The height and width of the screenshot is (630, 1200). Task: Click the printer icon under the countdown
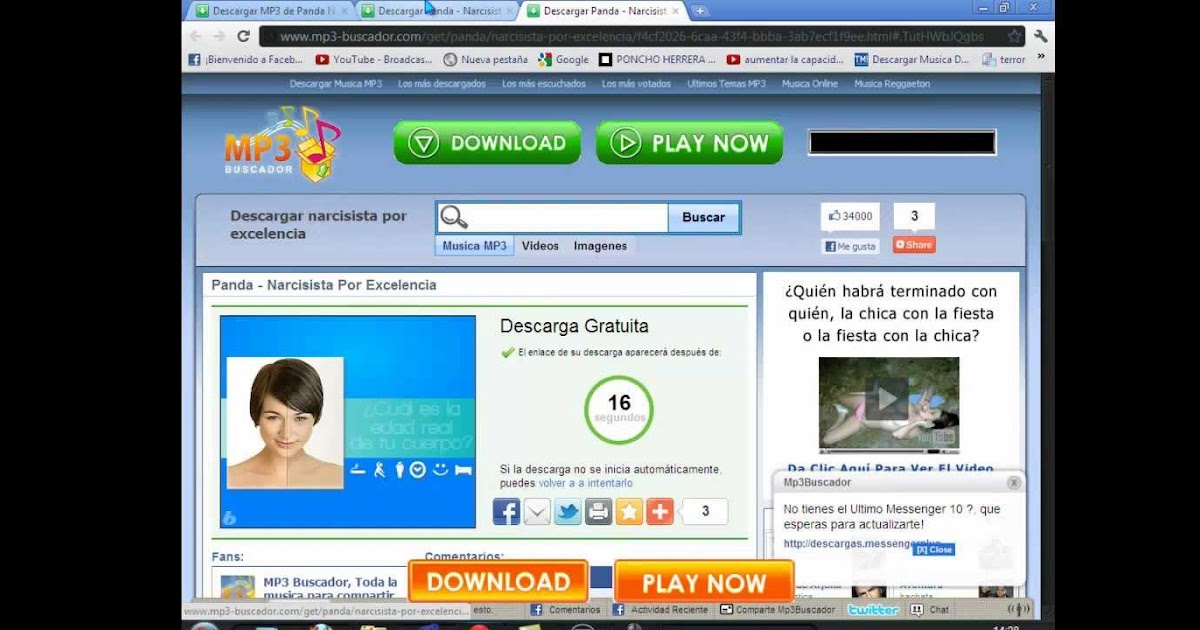pos(598,512)
